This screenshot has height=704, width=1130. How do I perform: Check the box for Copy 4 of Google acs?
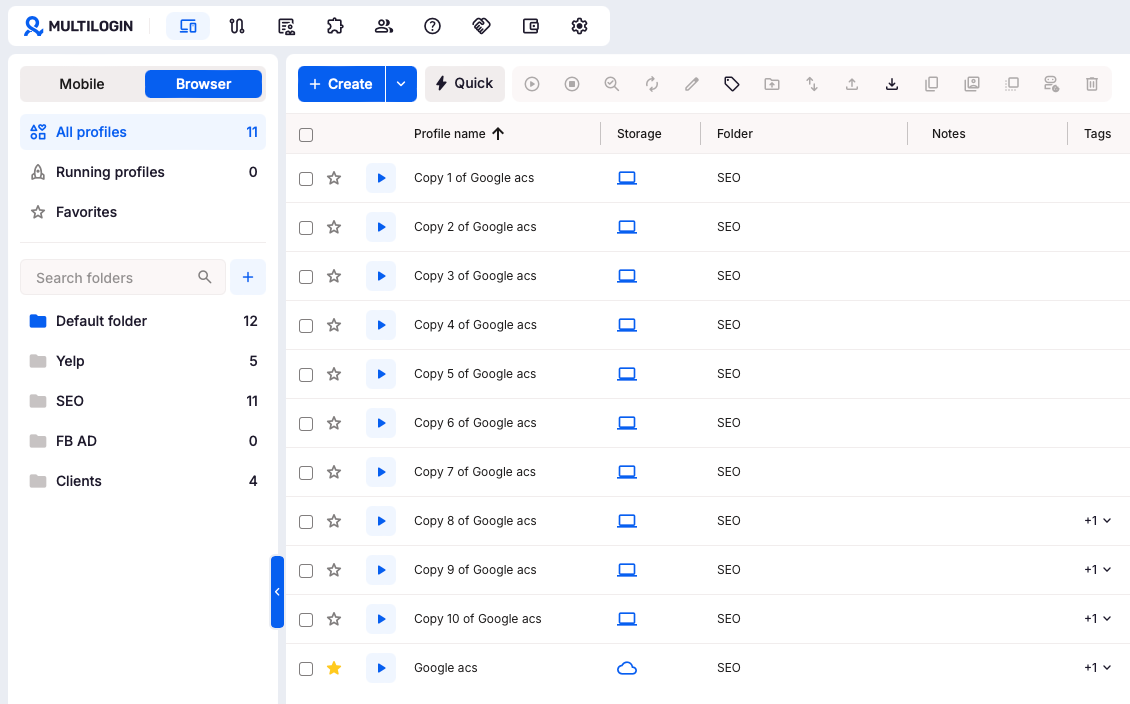[x=306, y=326]
